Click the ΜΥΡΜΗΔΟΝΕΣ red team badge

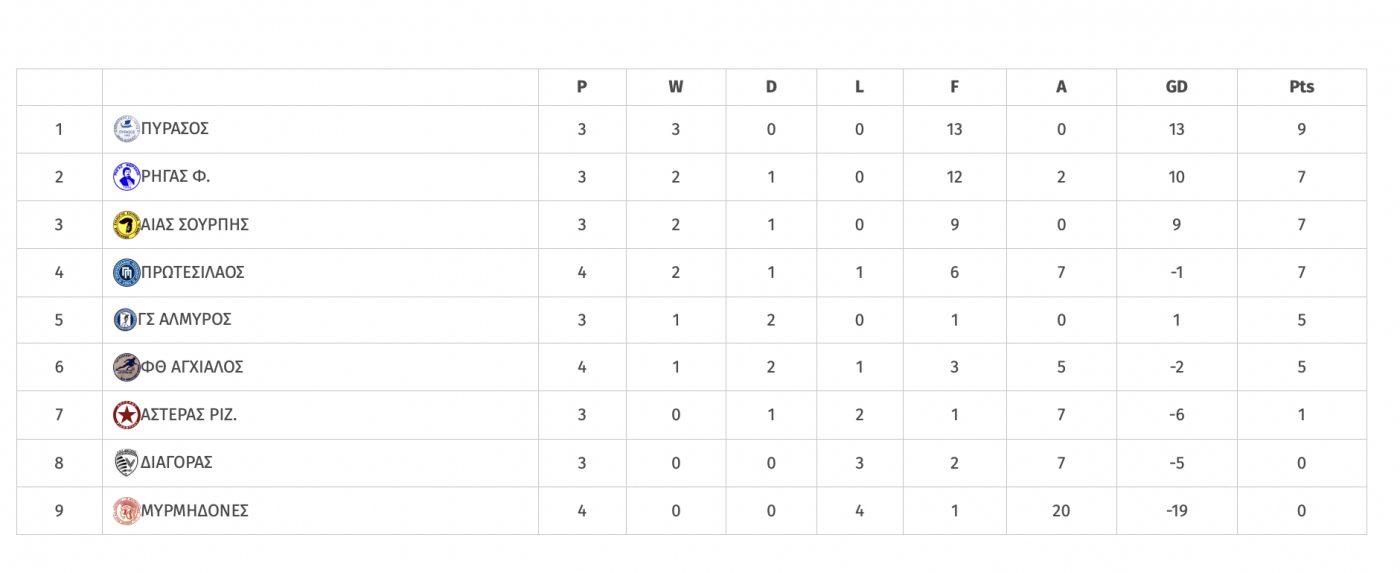(x=127, y=511)
